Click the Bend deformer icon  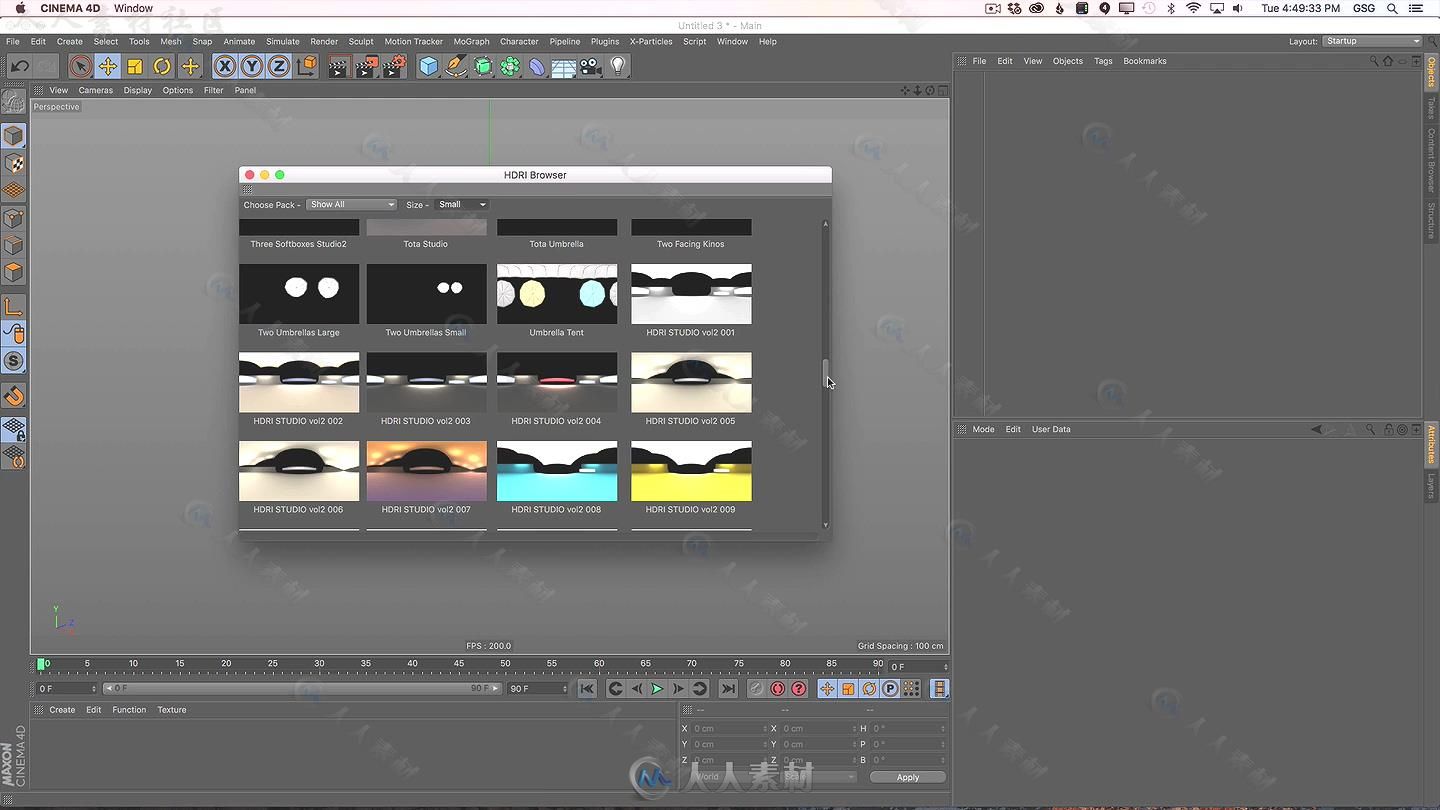537,66
